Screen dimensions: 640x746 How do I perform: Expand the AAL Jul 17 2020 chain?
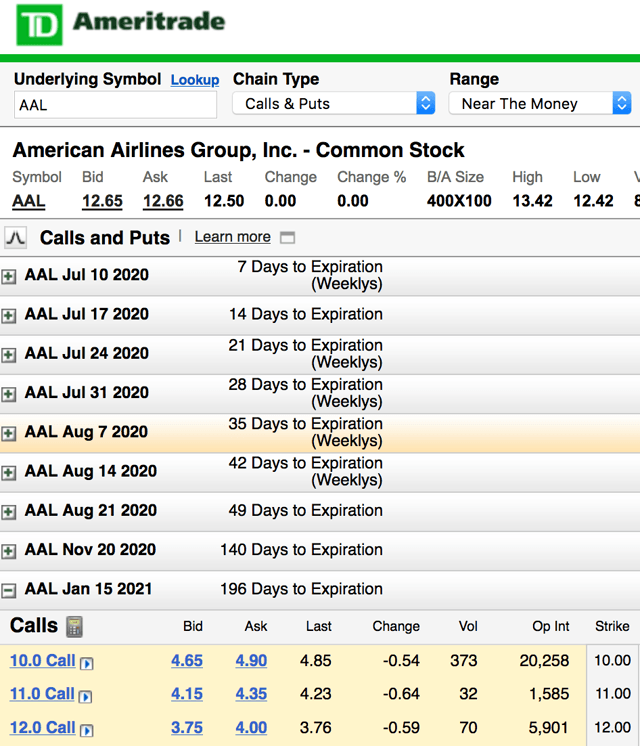click(x=9, y=315)
